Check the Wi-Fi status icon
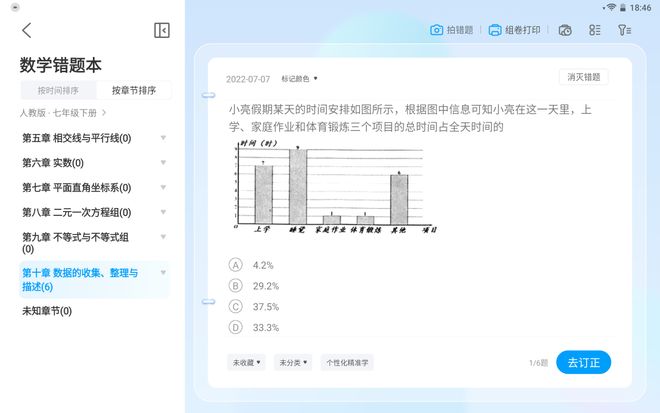 [611, 8]
